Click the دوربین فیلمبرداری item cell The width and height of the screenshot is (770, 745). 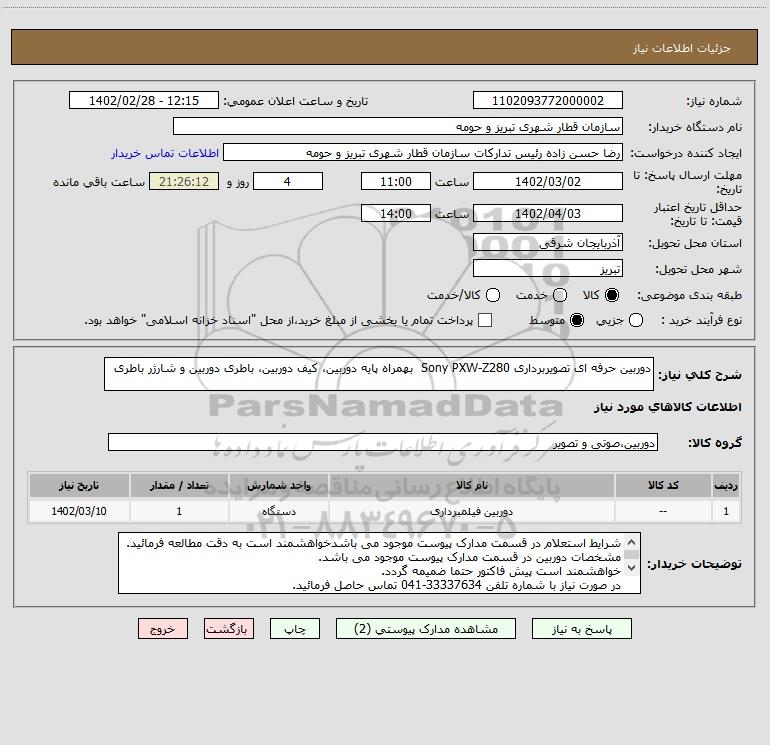(471, 511)
